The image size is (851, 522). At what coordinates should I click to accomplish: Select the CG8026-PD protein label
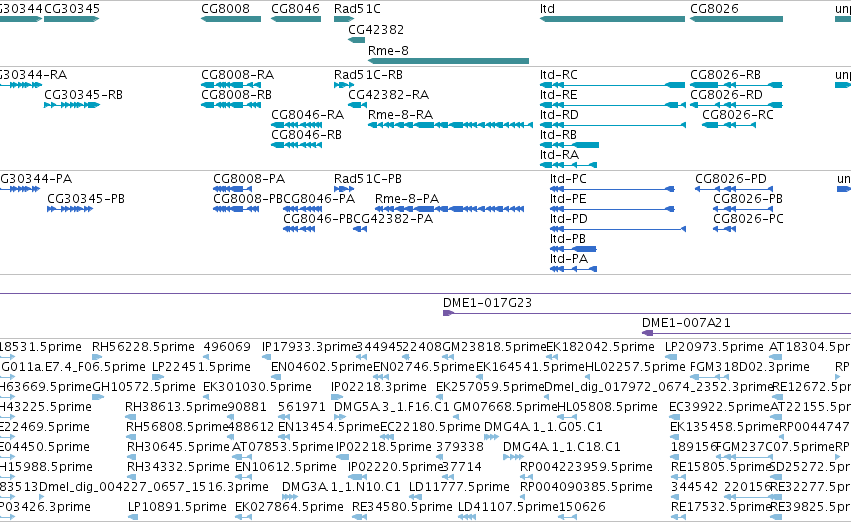(x=731, y=179)
